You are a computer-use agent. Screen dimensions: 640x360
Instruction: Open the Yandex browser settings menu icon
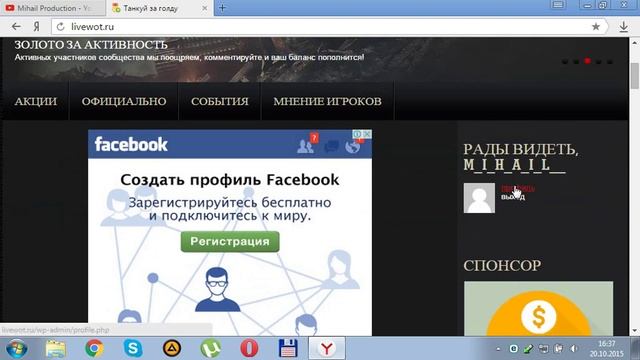point(558,5)
